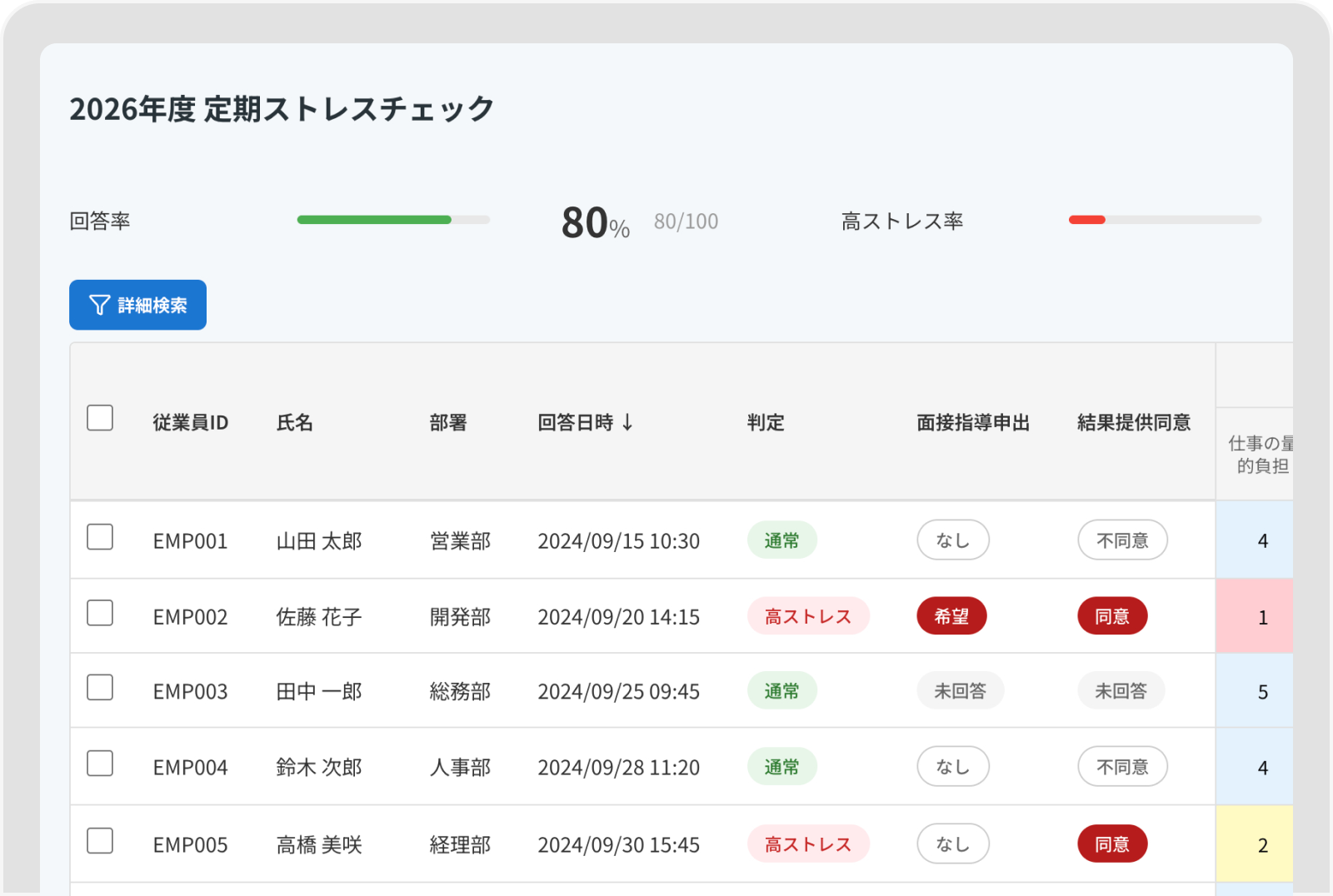Check the box for EMP005 row
This screenshot has height=896, width=1333.
pos(100,840)
